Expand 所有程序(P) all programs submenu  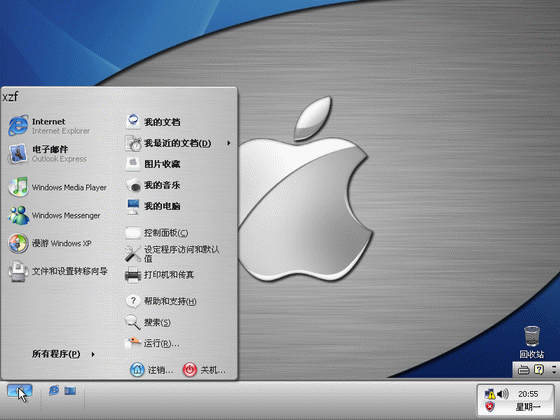point(64,354)
